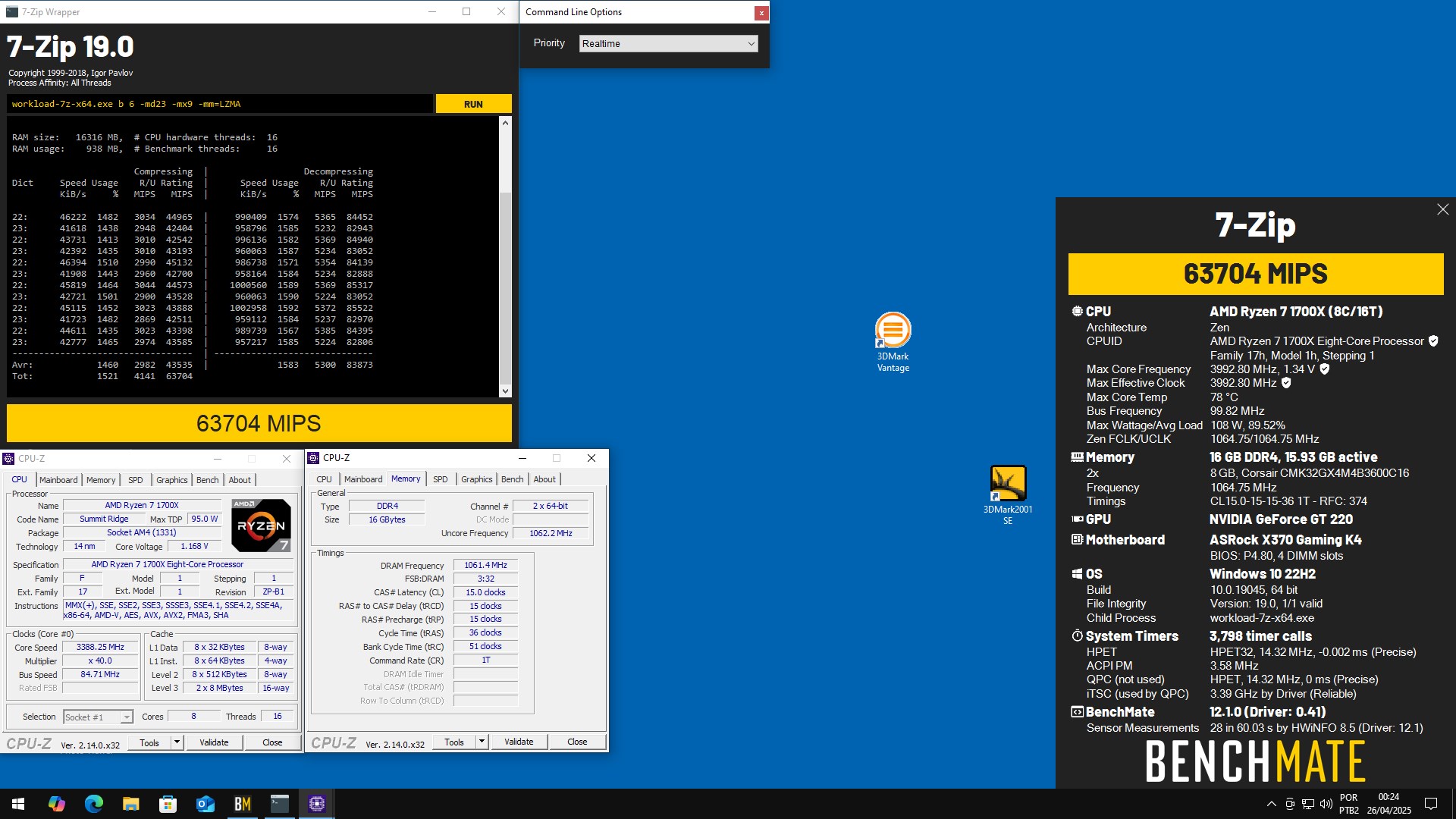Open Socket #1 selection dropdown

click(98, 717)
